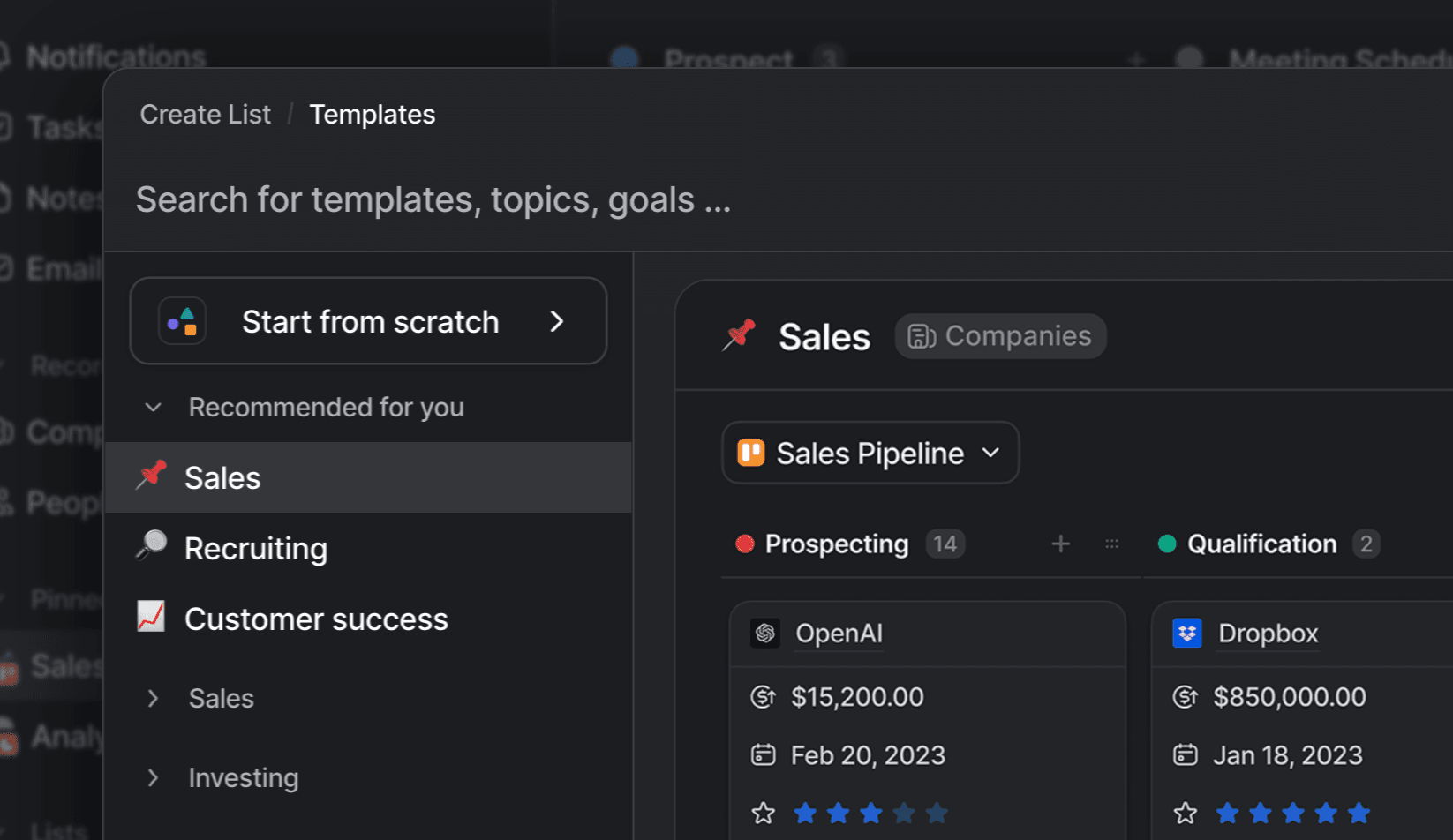Click the Start from scratch button
The height and width of the screenshot is (840, 1453).
pos(369,321)
